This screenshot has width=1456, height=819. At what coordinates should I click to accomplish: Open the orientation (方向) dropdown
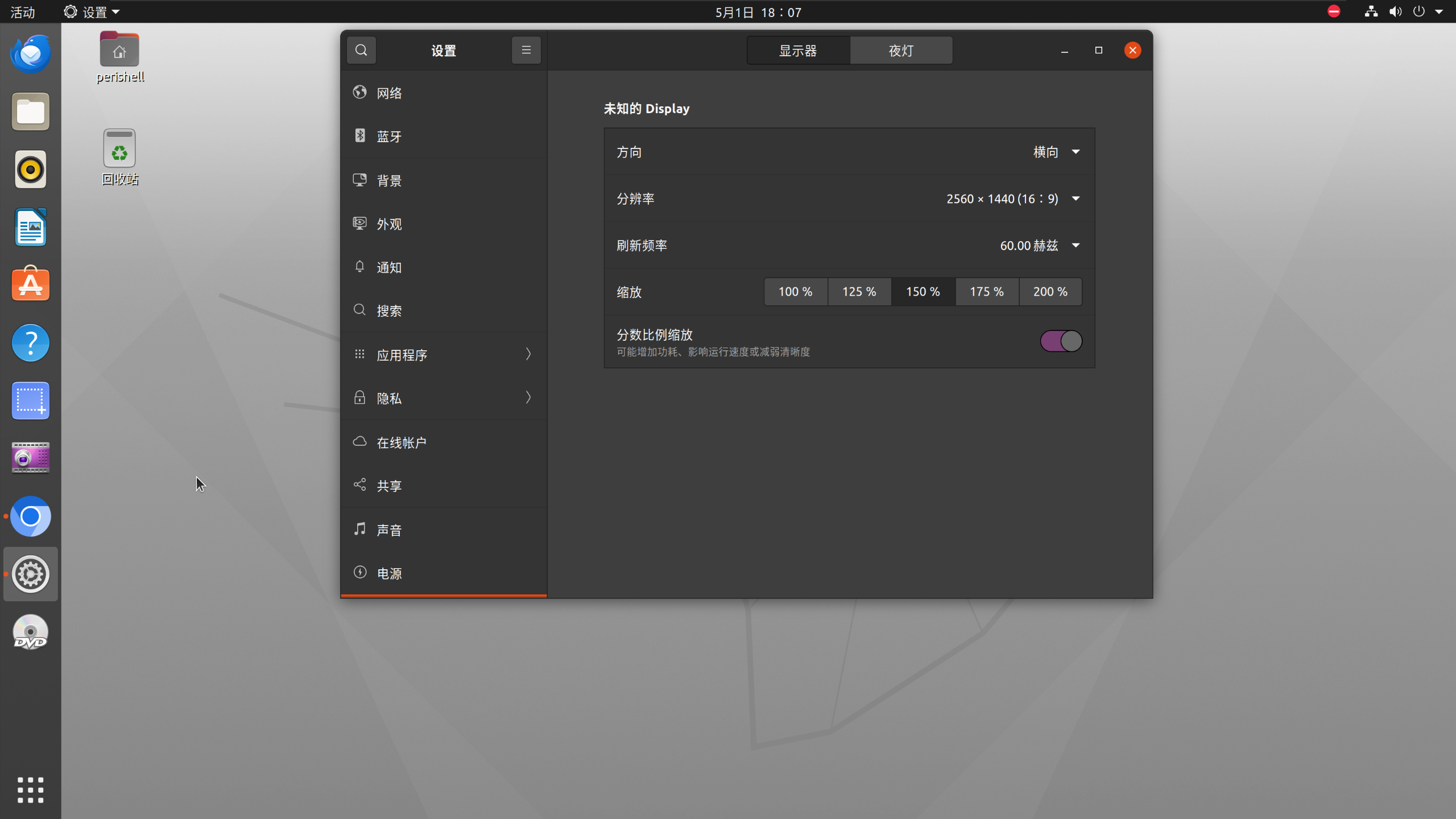(1056, 152)
